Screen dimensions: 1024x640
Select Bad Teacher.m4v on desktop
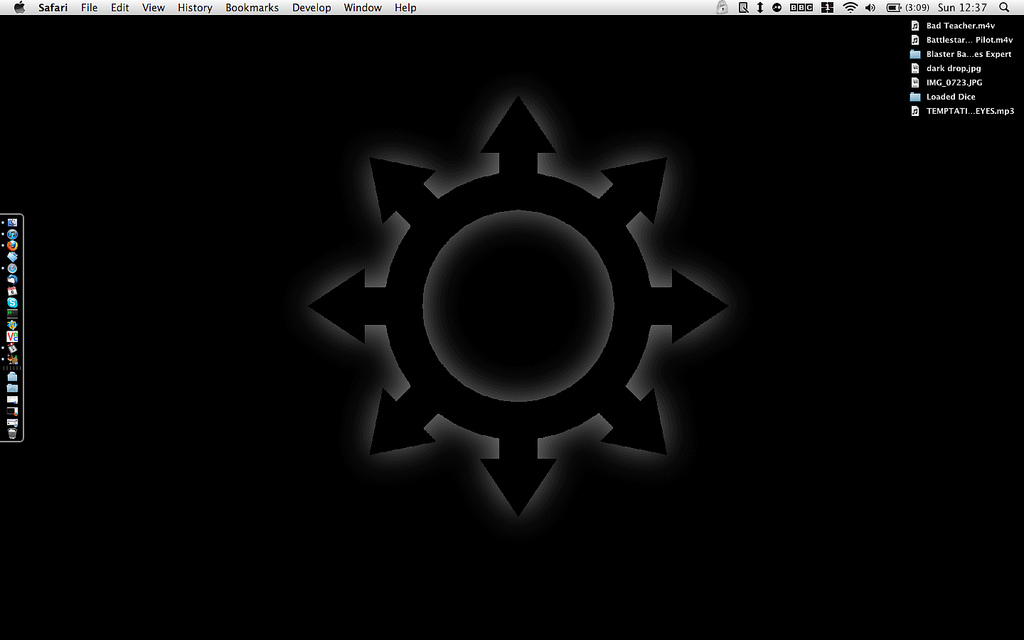pos(953,25)
